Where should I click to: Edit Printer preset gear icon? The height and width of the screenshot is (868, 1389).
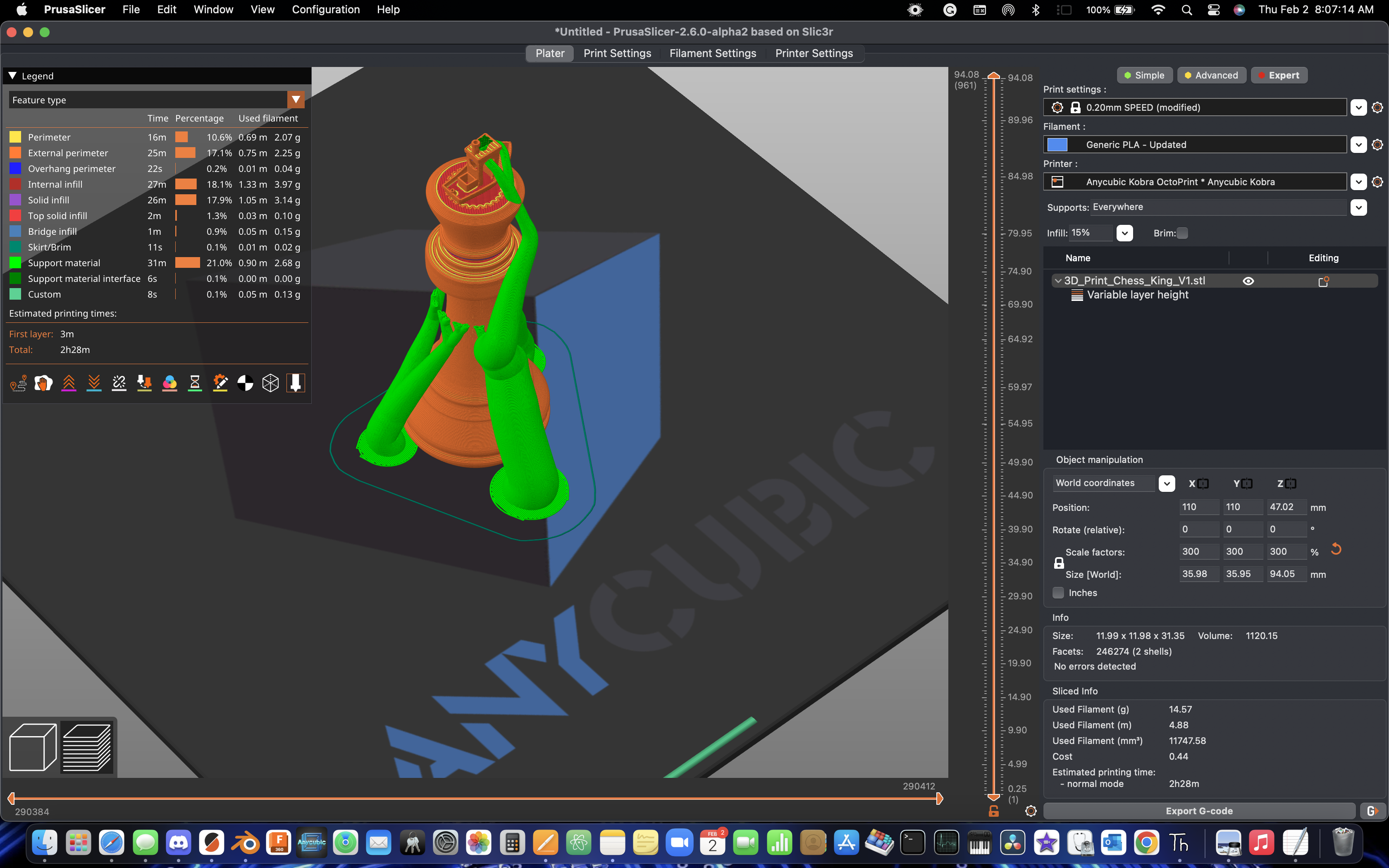pos(1377,182)
